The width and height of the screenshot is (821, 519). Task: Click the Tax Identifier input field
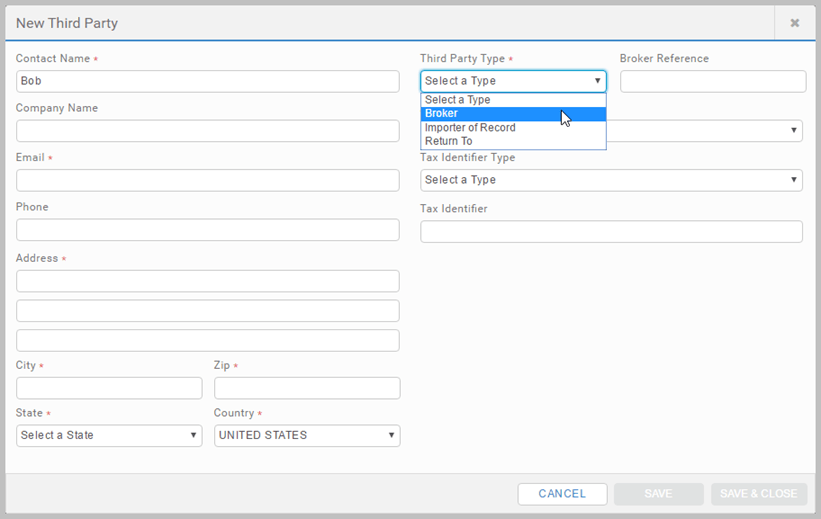pyautogui.click(x=611, y=231)
